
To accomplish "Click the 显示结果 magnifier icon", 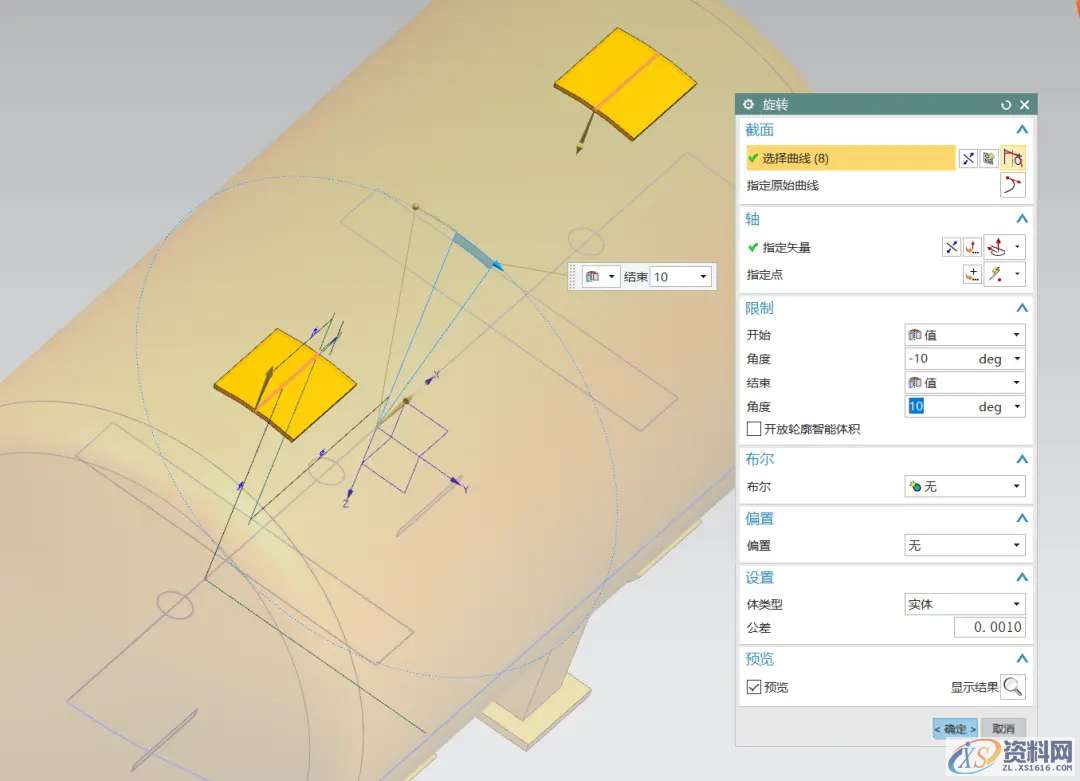I will pyautogui.click(x=1013, y=687).
